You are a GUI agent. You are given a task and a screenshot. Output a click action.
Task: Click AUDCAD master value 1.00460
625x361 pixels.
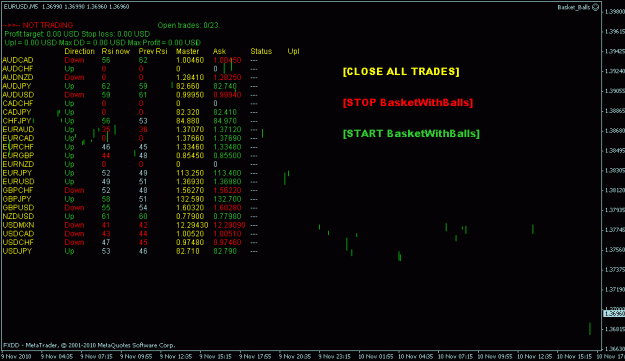(190, 60)
